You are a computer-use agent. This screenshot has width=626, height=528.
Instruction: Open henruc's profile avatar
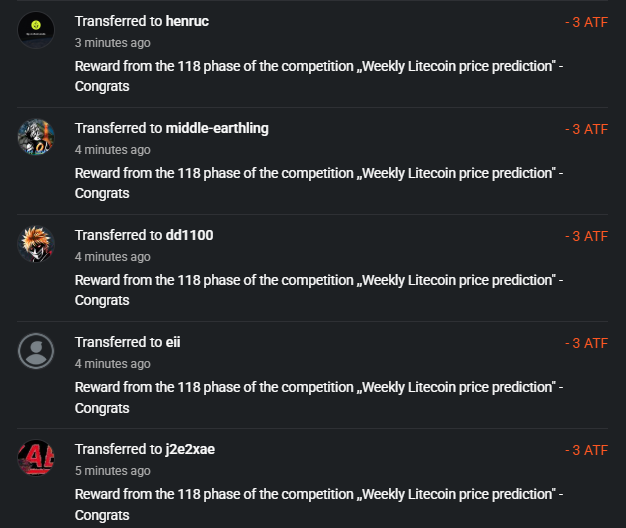36,30
